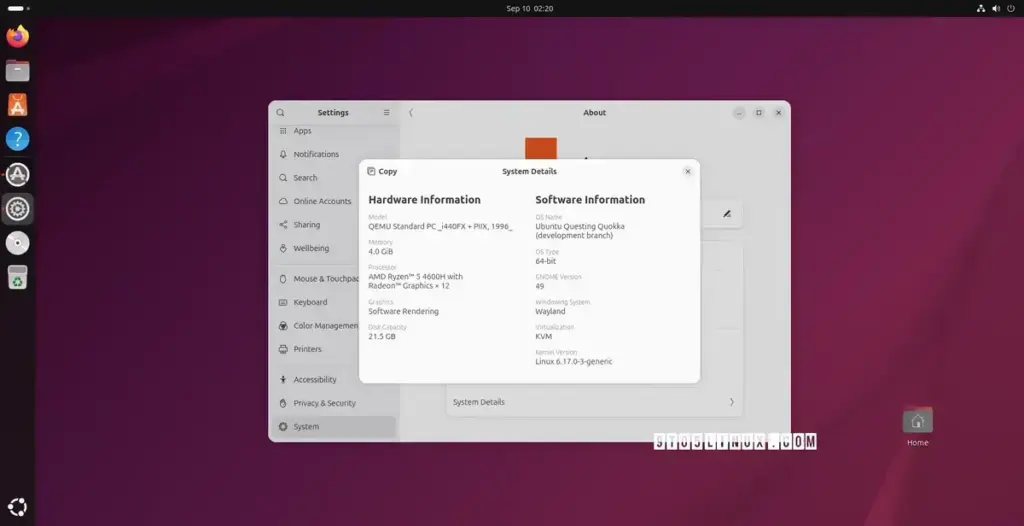Click the System Details row label
1024x526 pixels.
click(x=479, y=402)
